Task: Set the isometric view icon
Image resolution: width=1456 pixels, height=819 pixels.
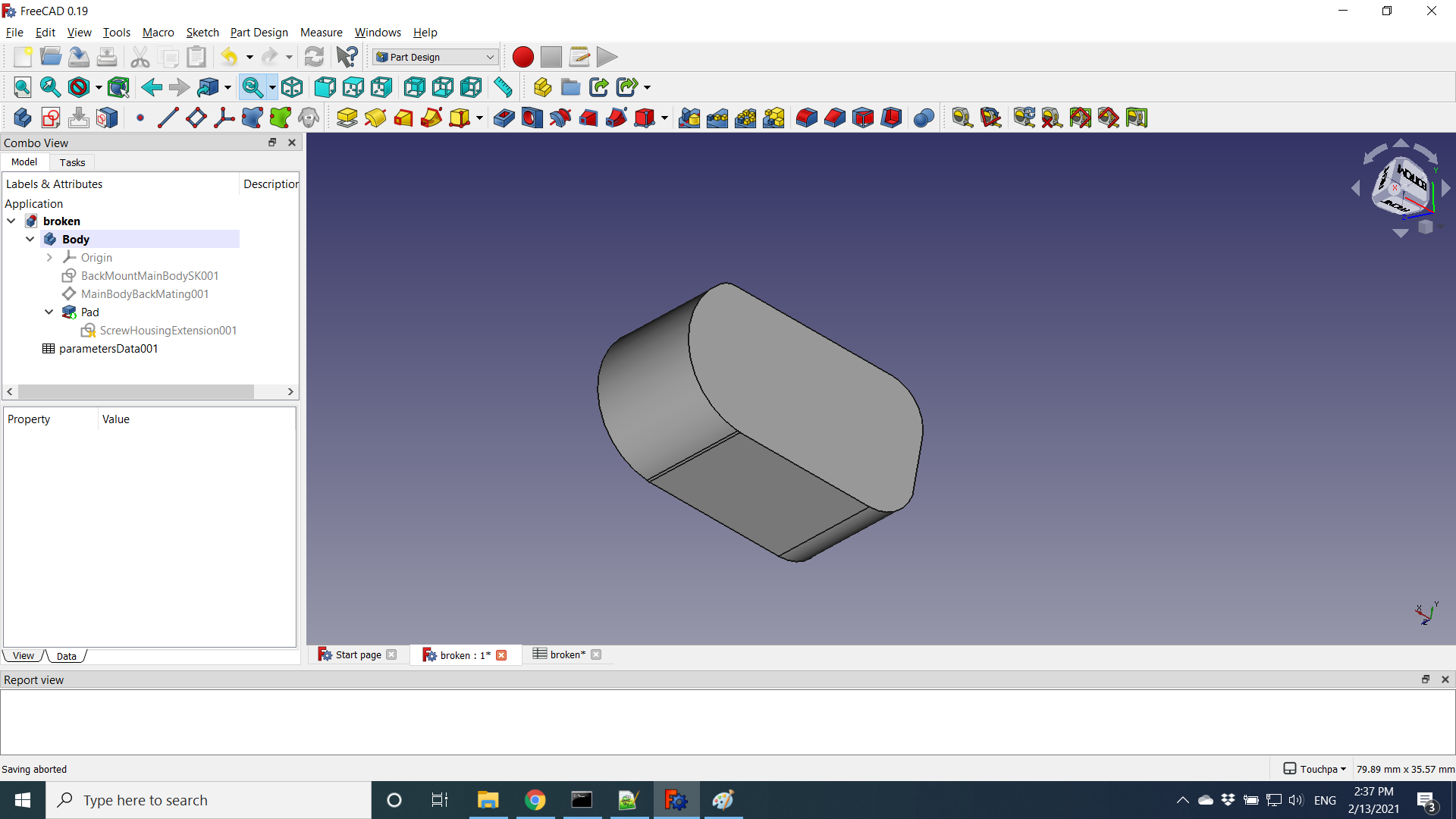Action: click(292, 87)
